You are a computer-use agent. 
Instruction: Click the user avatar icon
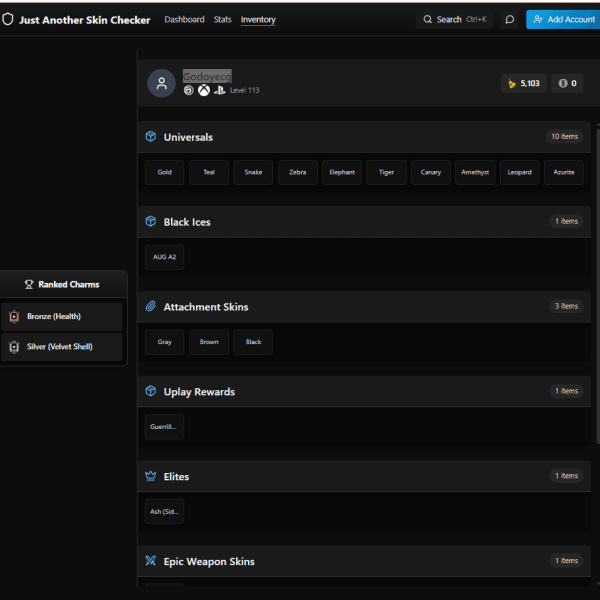coord(161,83)
